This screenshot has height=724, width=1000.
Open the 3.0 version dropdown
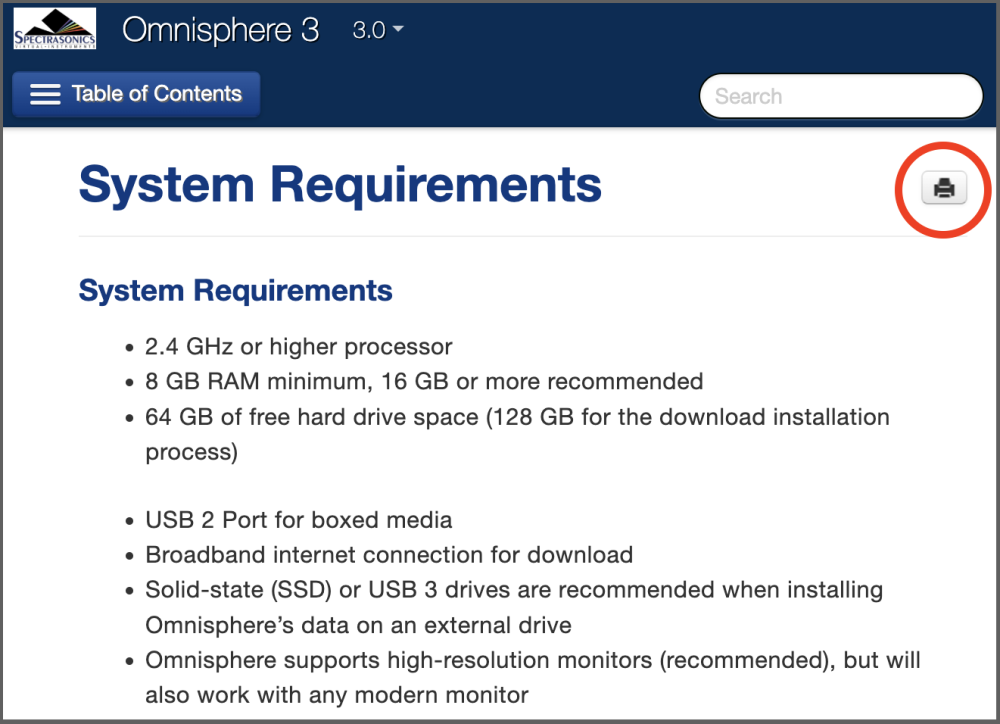378,30
